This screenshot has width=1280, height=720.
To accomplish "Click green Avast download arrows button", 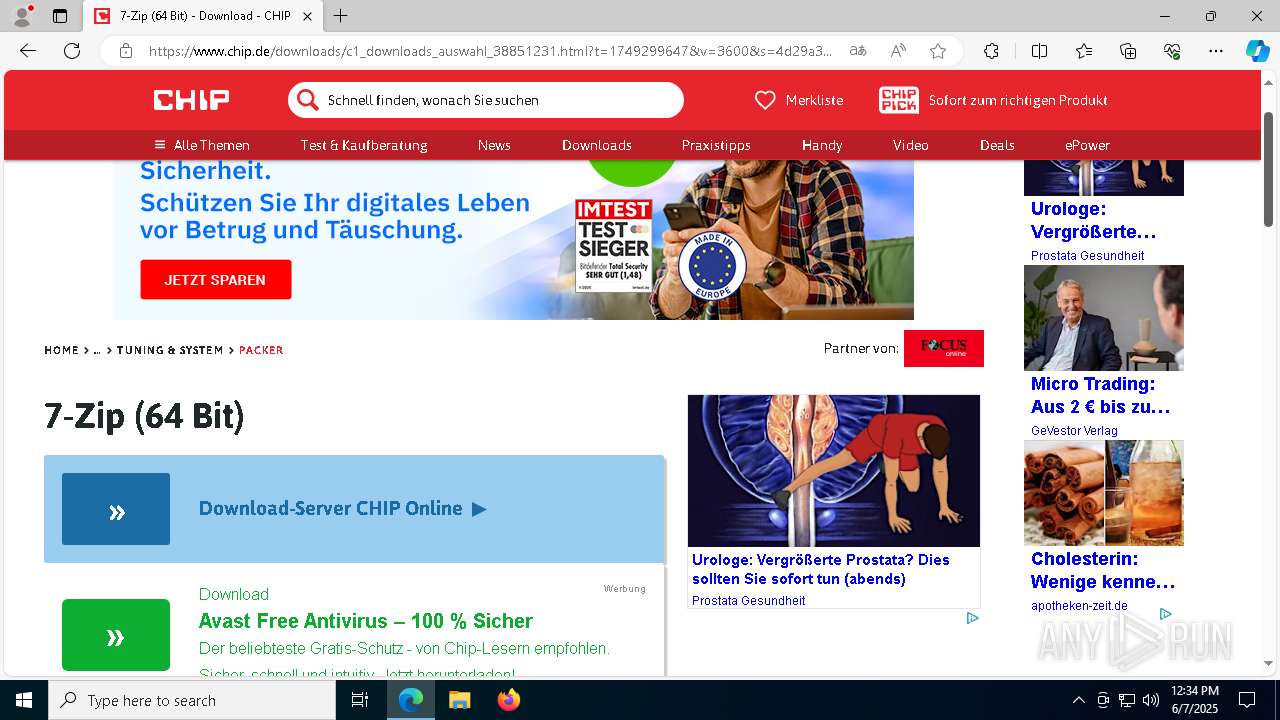I will [116, 635].
